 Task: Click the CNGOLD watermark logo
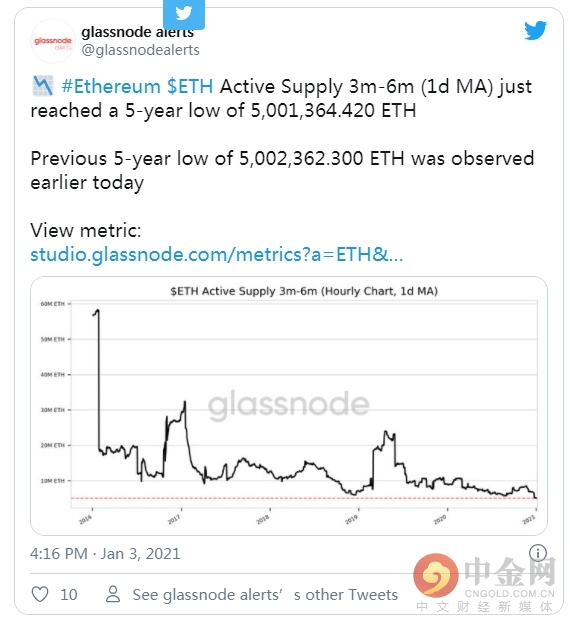[x=484, y=583]
